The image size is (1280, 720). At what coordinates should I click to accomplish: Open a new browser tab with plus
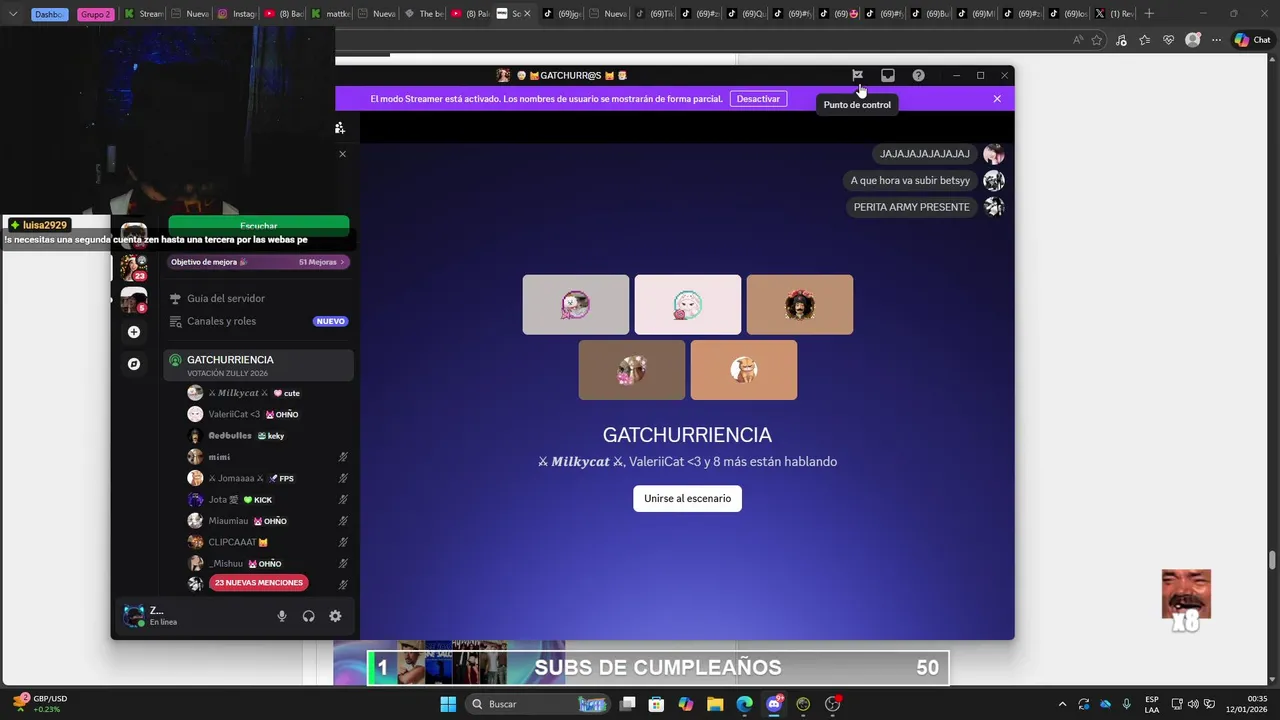pos(1149,14)
